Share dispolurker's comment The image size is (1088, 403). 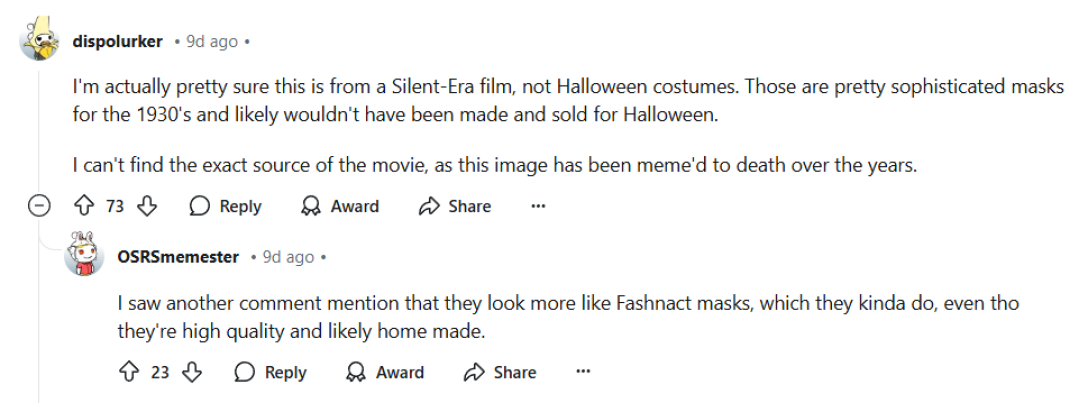455,206
